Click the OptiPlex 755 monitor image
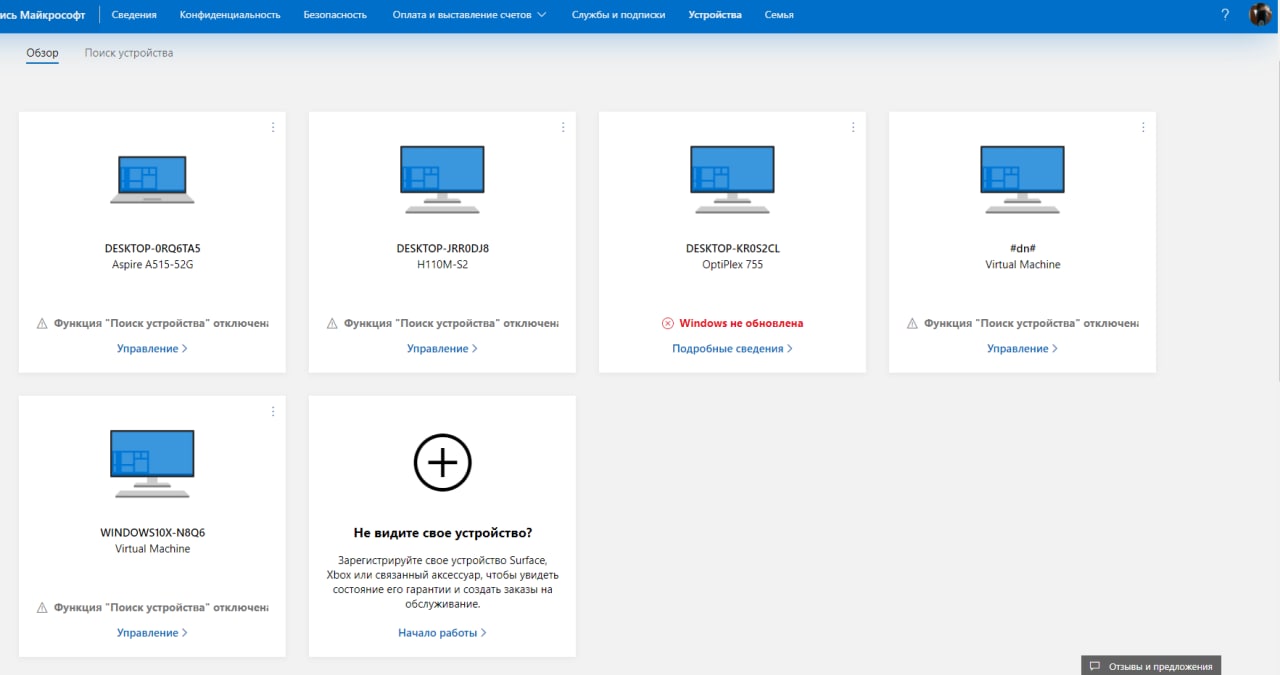The width and height of the screenshot is (1280, 675). point(732,180)
